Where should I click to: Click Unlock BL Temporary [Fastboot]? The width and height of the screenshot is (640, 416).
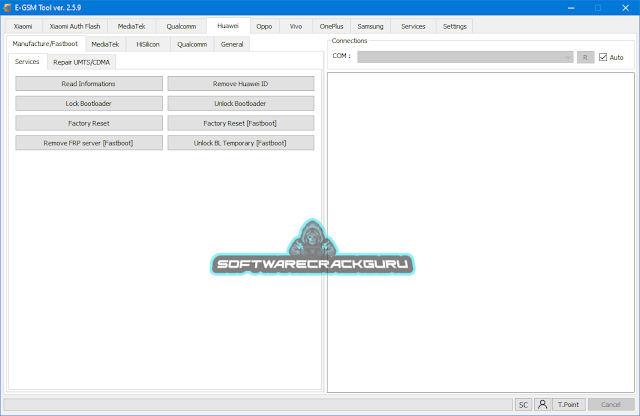tap(240, 143)
